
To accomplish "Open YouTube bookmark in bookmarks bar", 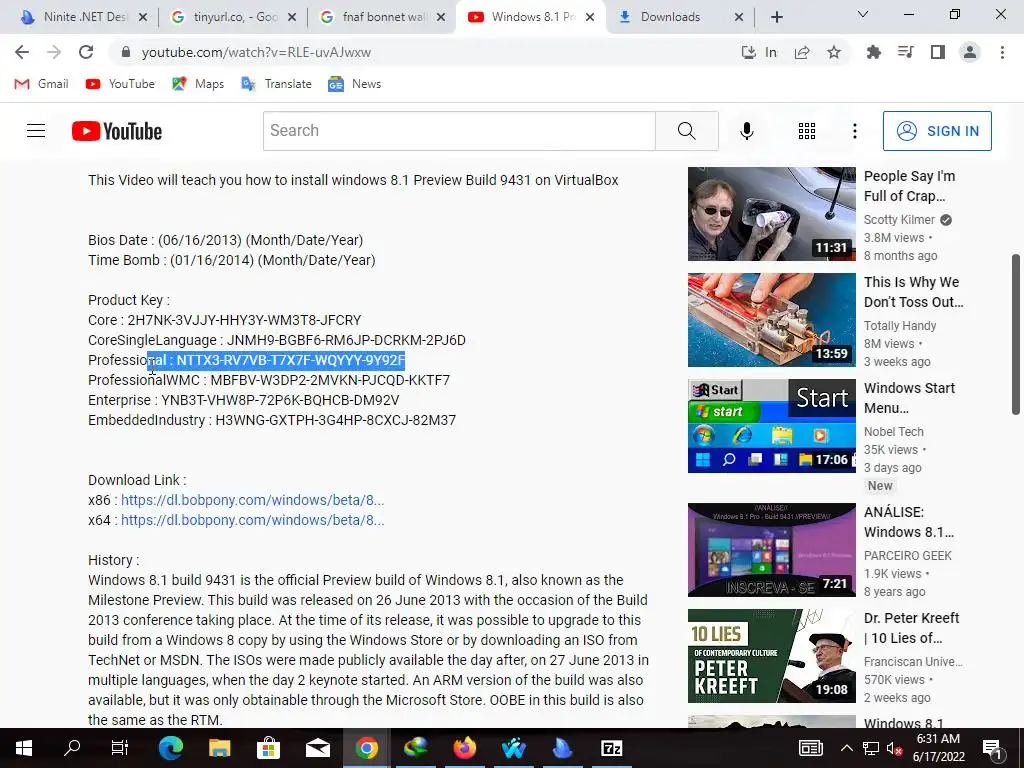I will 120,84.
